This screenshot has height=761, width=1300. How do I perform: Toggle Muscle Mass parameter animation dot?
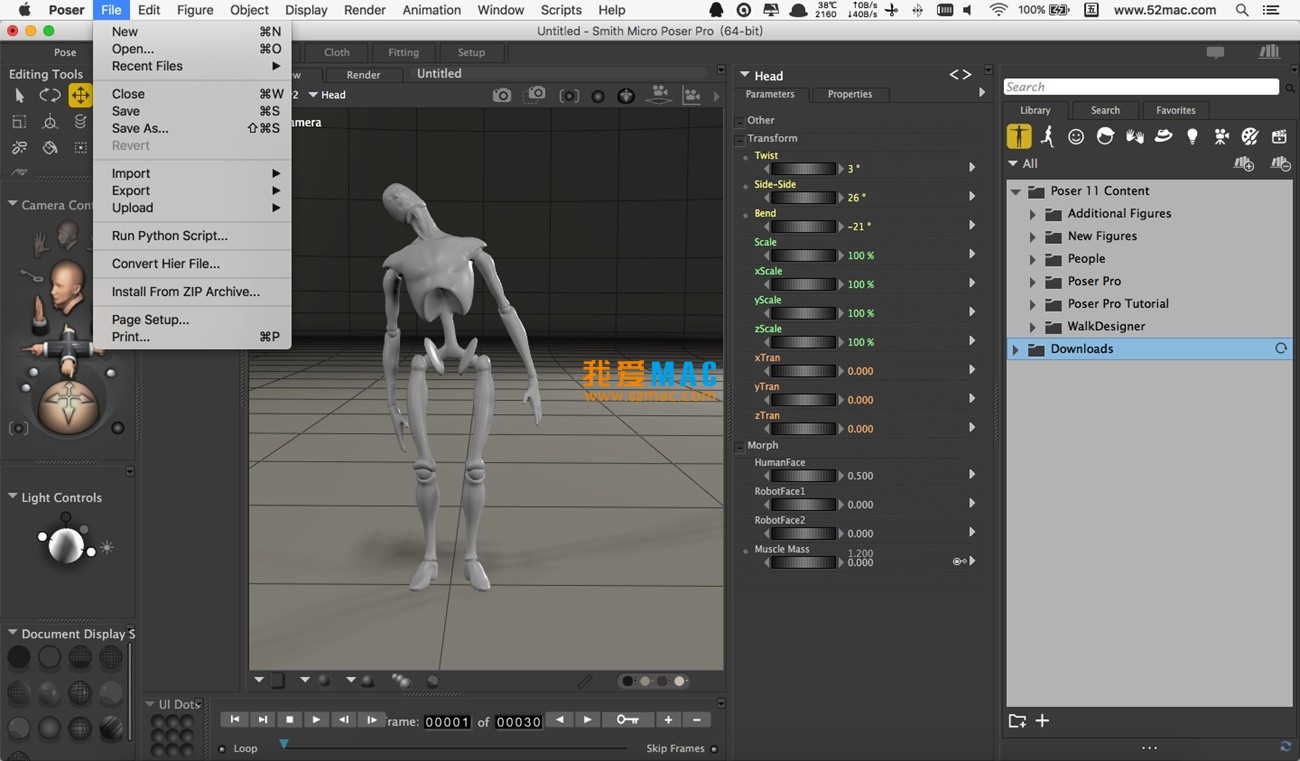click(x=745, y=551)
